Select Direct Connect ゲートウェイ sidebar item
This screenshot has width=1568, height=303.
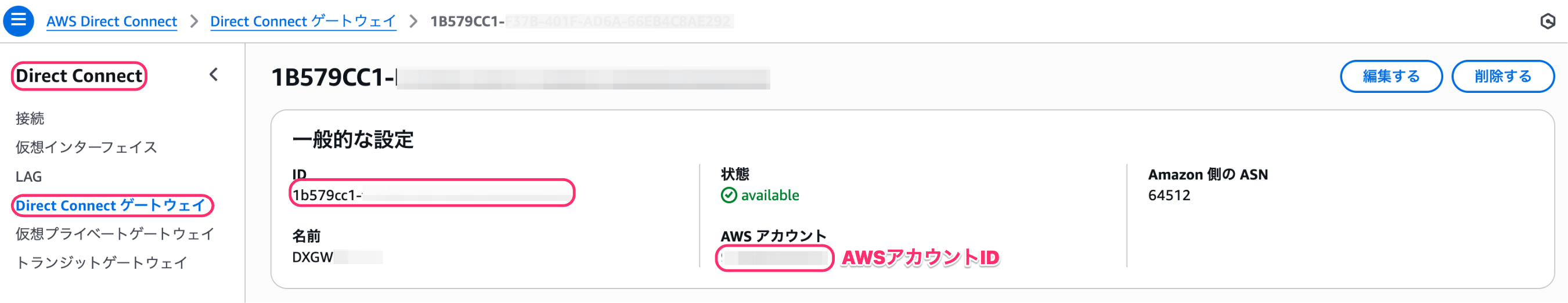pyautogui.click(x=110, y=205)
